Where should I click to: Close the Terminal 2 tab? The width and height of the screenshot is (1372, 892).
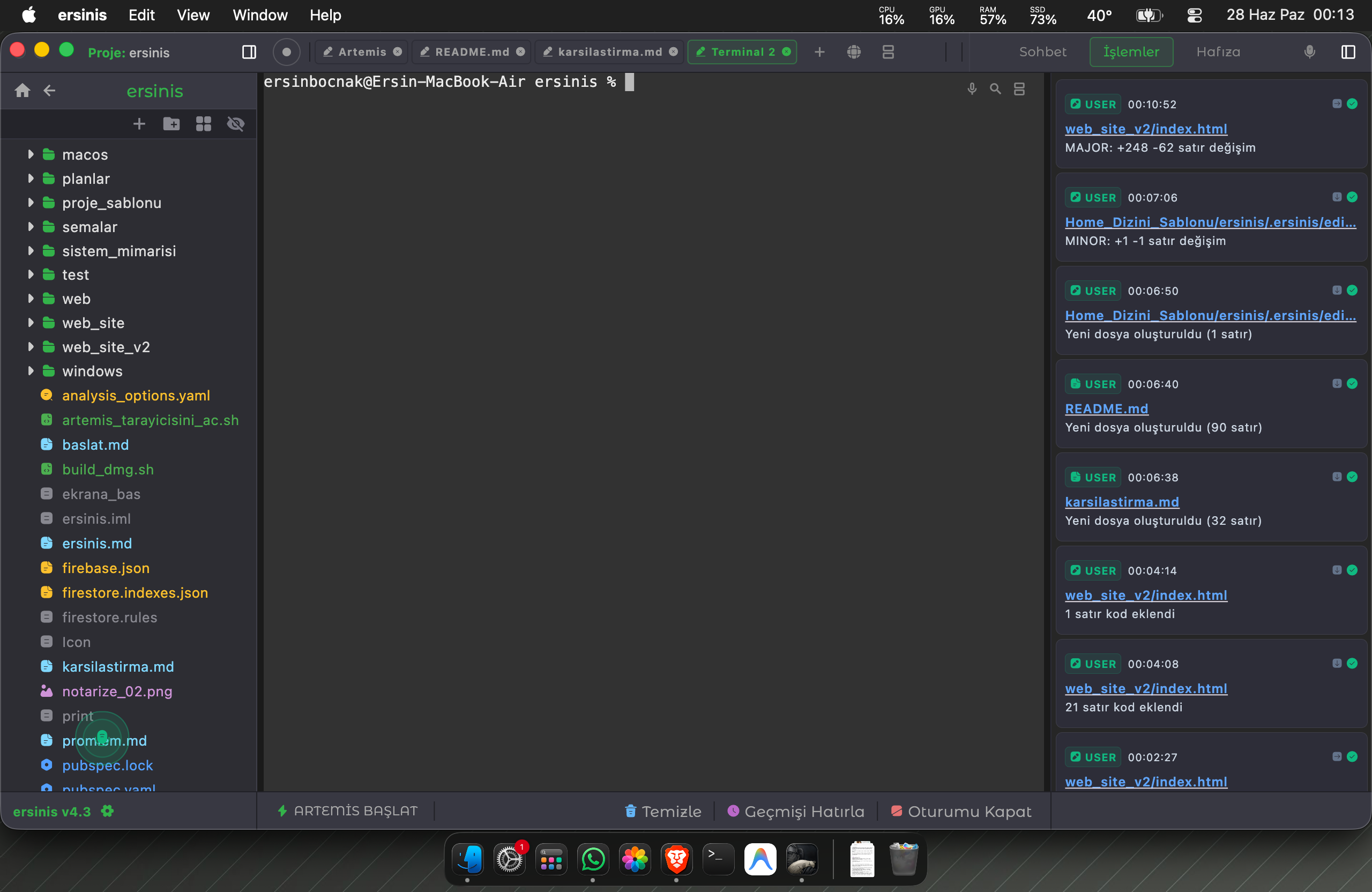786,52
